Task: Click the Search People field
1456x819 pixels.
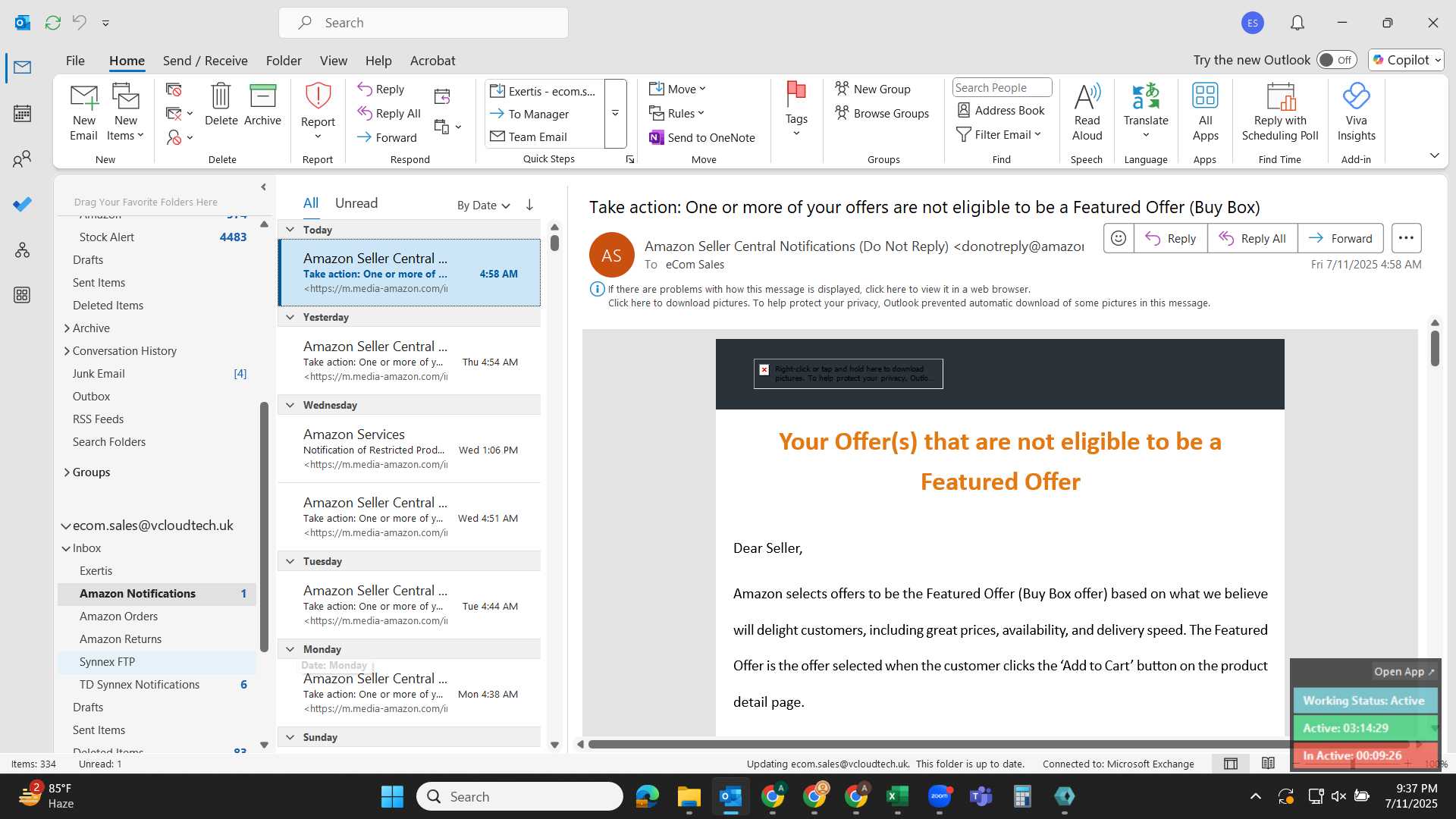Action: [x=1002, y=88]
